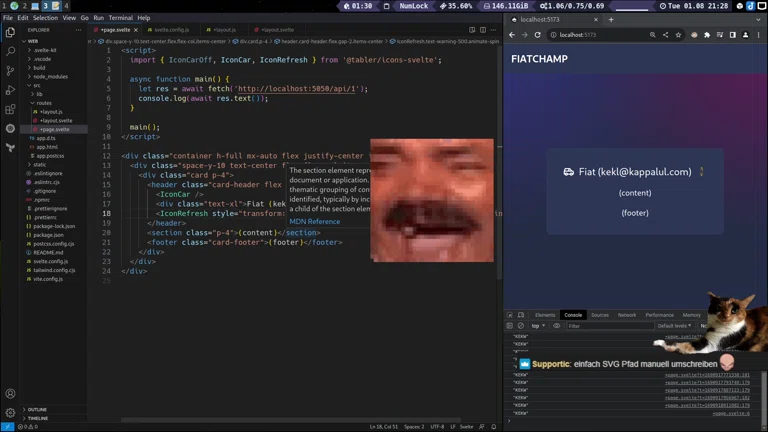Clear the DevTools console
Viewport: 768px width, 432px height.
521,326
